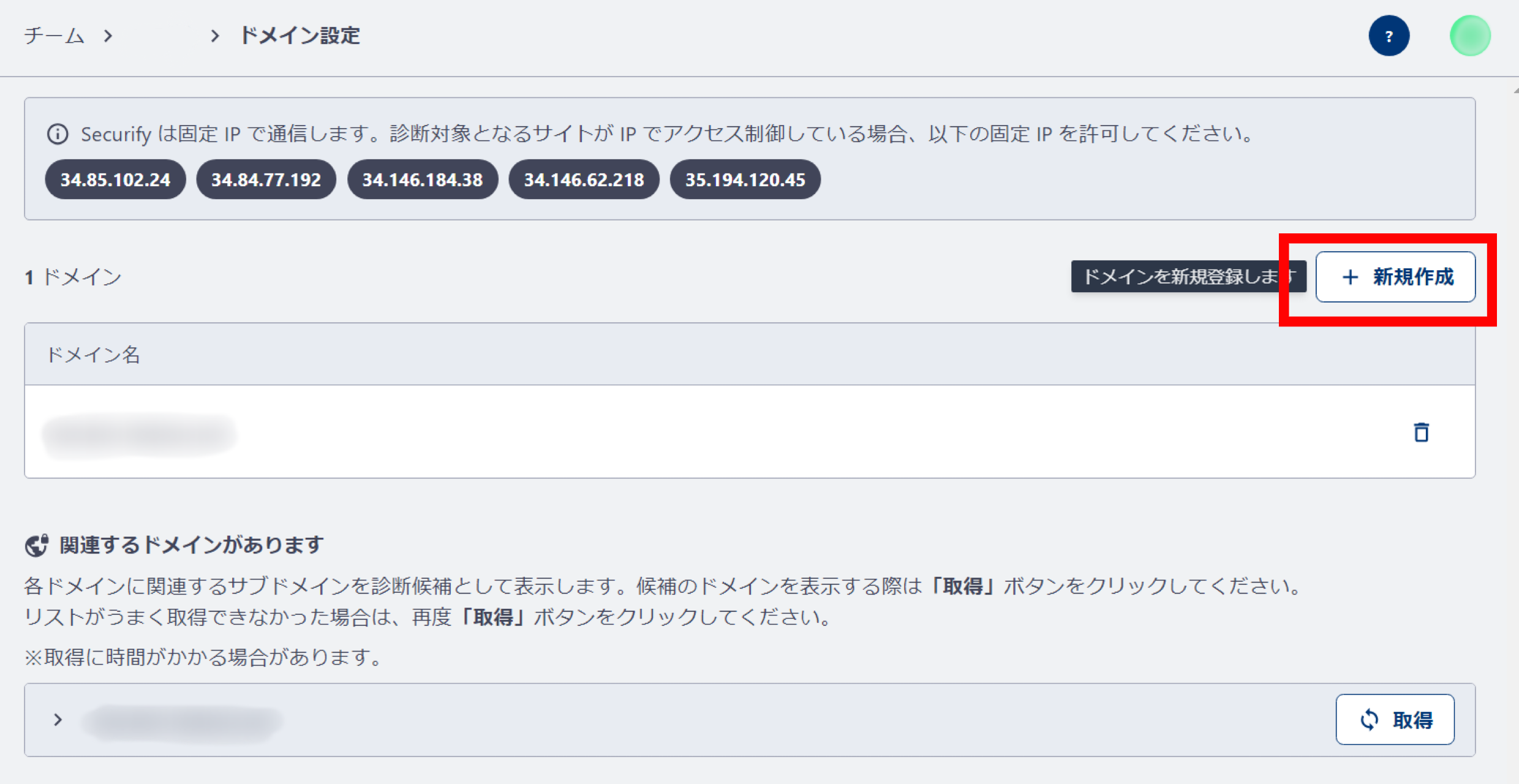Screen dimensions: 1519x784
Task: Click the ドメイン名 column header
Action: click(93, 354)
